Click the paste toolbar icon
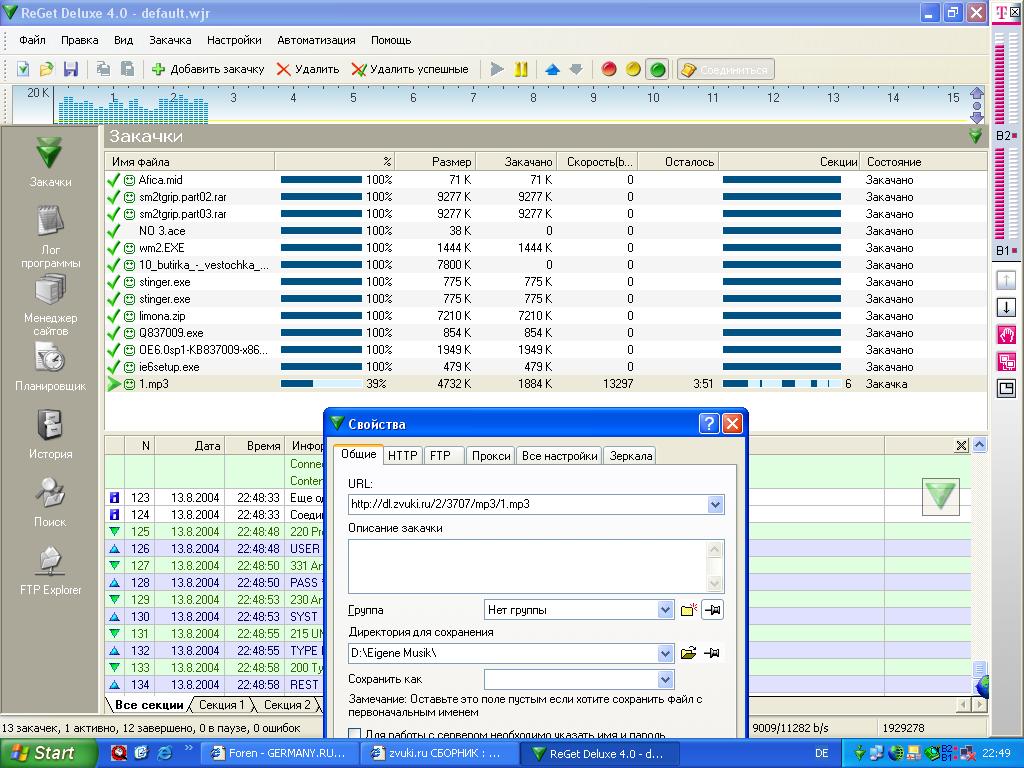The image size is (1024, 768). 128,69
